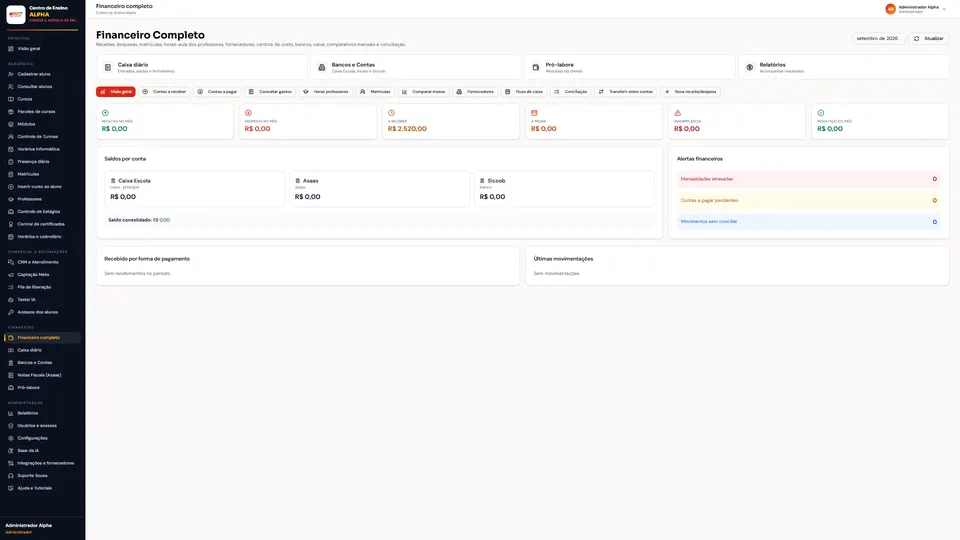
Task: Open the Asaas account balance card
Action: [x=379, y=189]
